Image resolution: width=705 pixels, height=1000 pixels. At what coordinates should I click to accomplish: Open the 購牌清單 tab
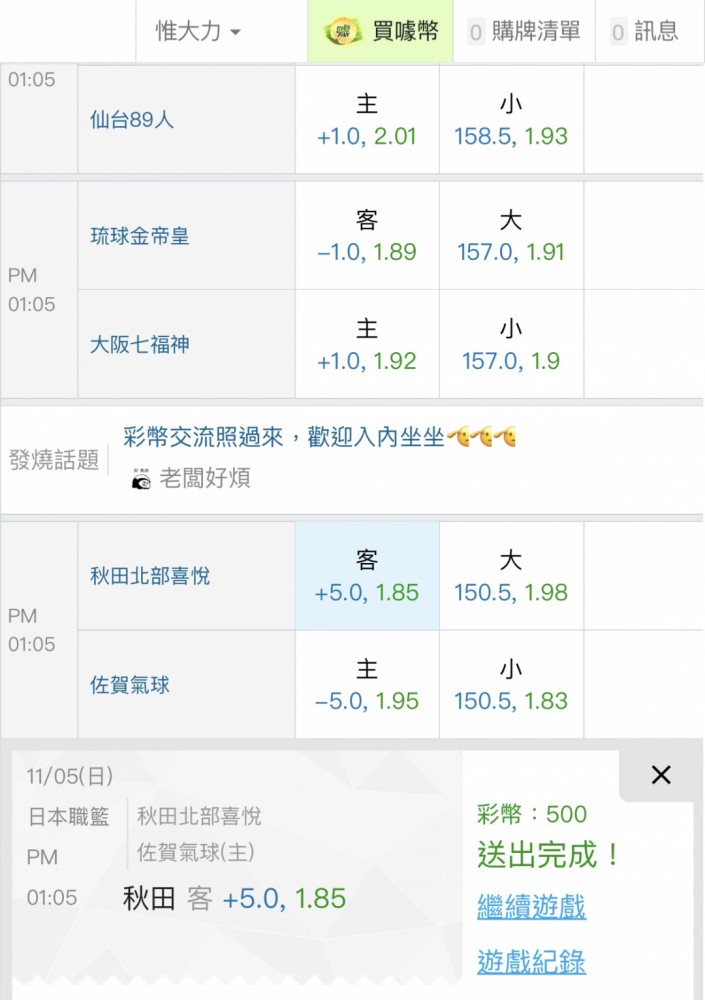[x=524, y=32]
